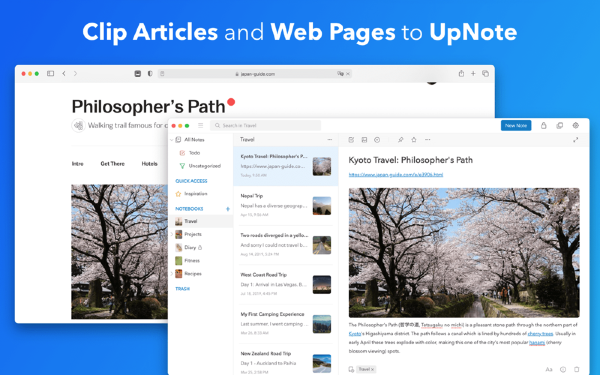Screen dimensions: 600x375
Task: Open the note toolbar's three-dot more menu
Action: tap(427, 140)
